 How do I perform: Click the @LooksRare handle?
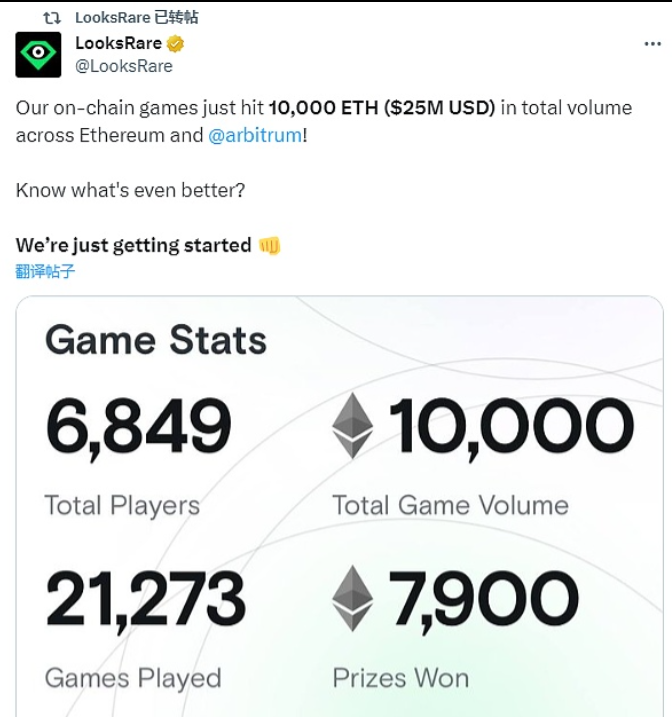[124, 66]
